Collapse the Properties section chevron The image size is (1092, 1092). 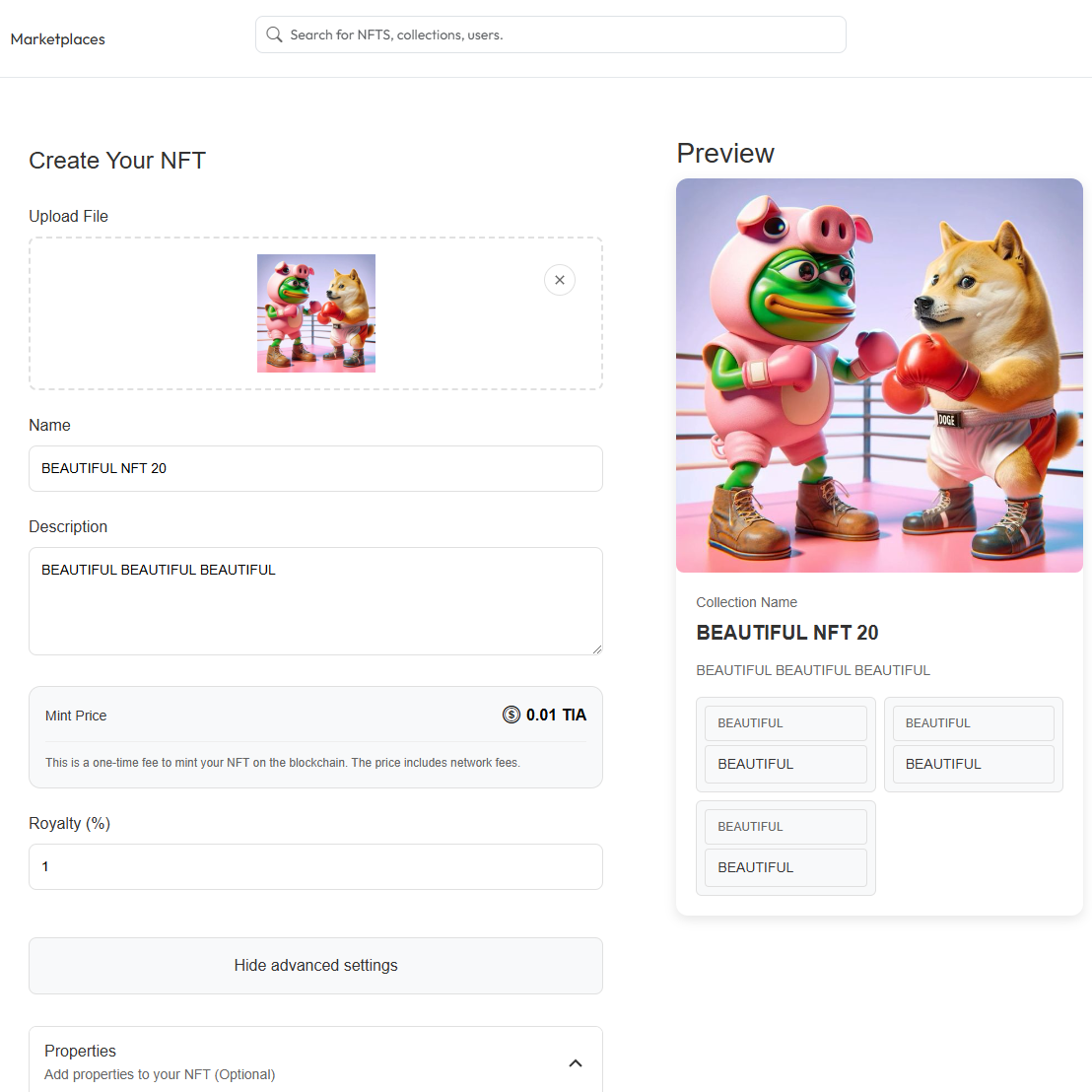coord(576,1062)
